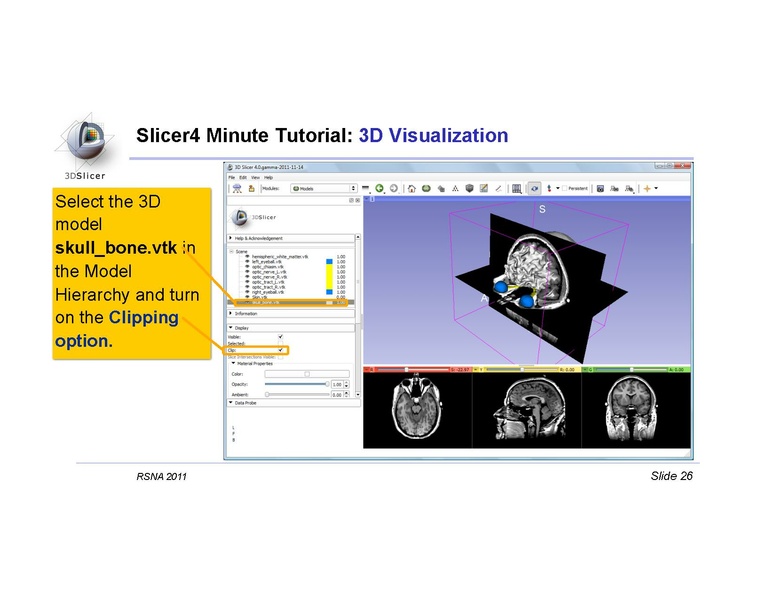Click the ruler Annotations toolbar icon

click(x=498, y=189)
